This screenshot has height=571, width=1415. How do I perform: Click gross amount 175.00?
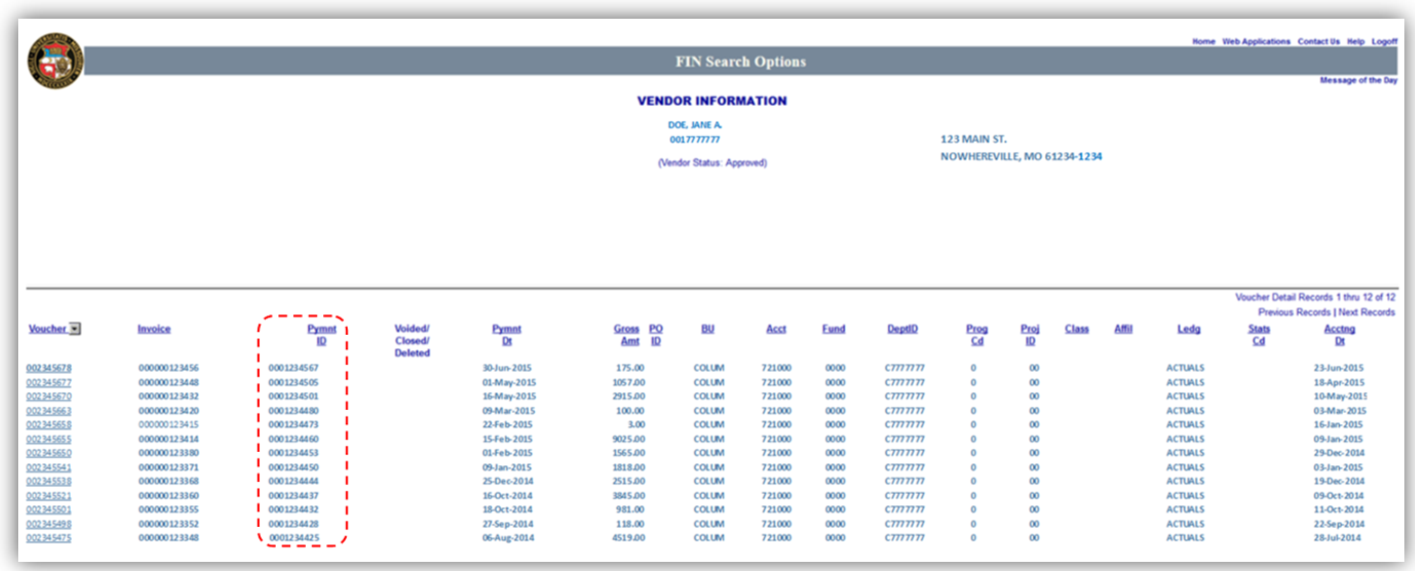click(630, 368)
